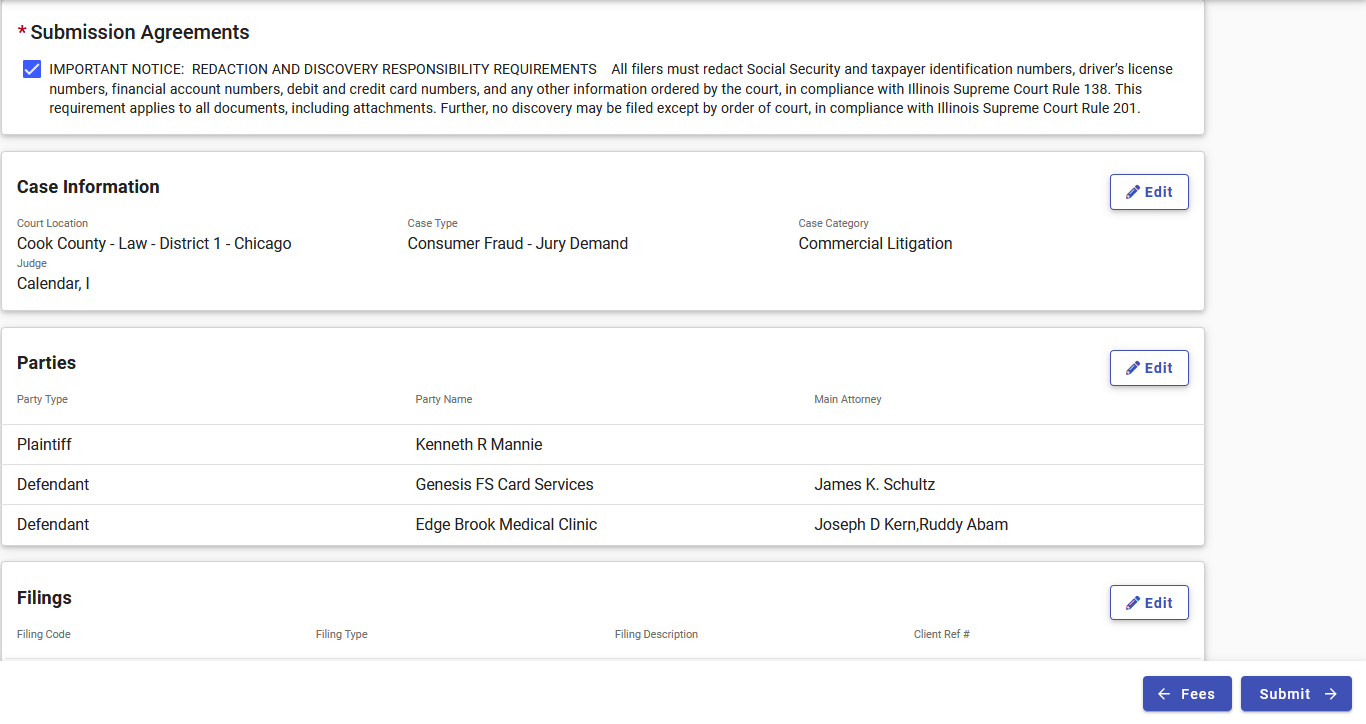Click the left arrow icon on Fees button

[1166, 693]
